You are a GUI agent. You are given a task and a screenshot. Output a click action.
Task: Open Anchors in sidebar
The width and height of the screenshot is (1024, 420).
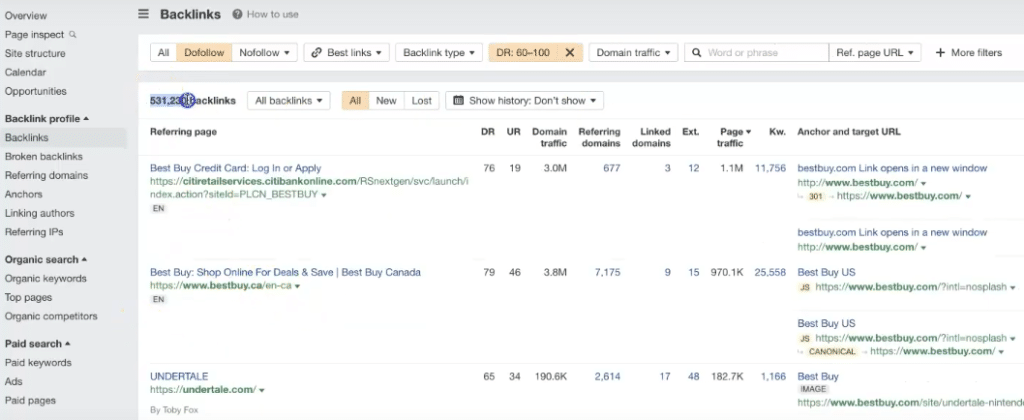[24, 195]
